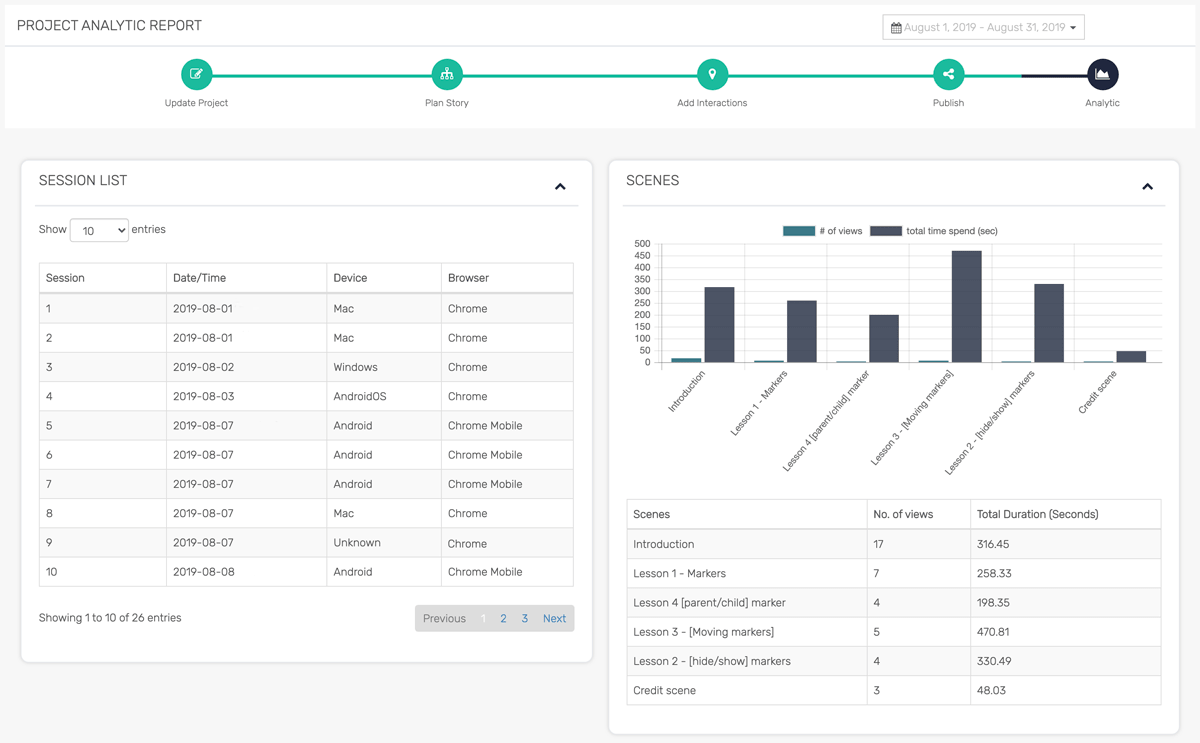This screenshot has height=743, width=1200.
Task: Collapse the Scenes panel
Action: point(1147,187)
